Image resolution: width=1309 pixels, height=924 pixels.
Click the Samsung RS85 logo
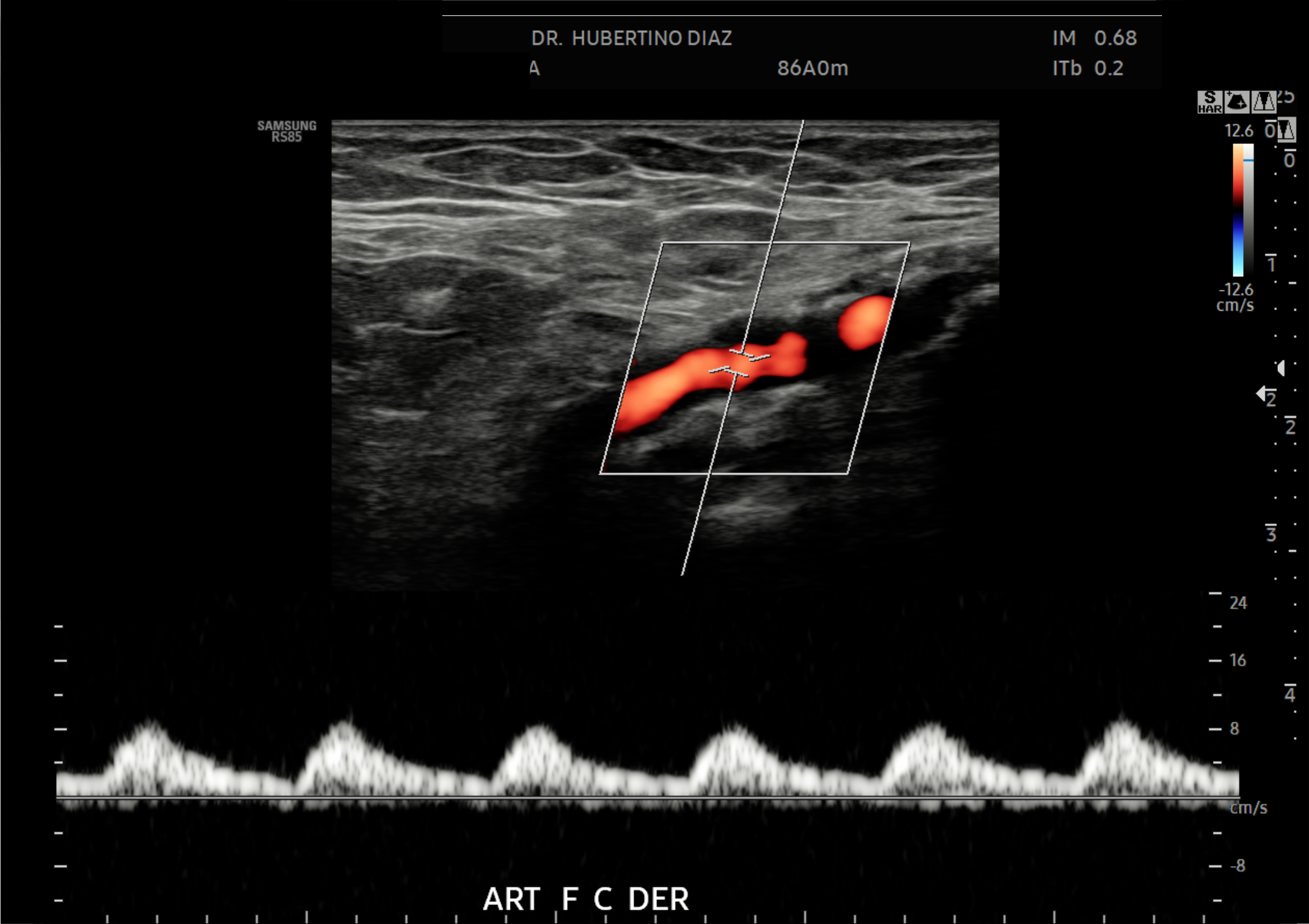click(287, 131)
